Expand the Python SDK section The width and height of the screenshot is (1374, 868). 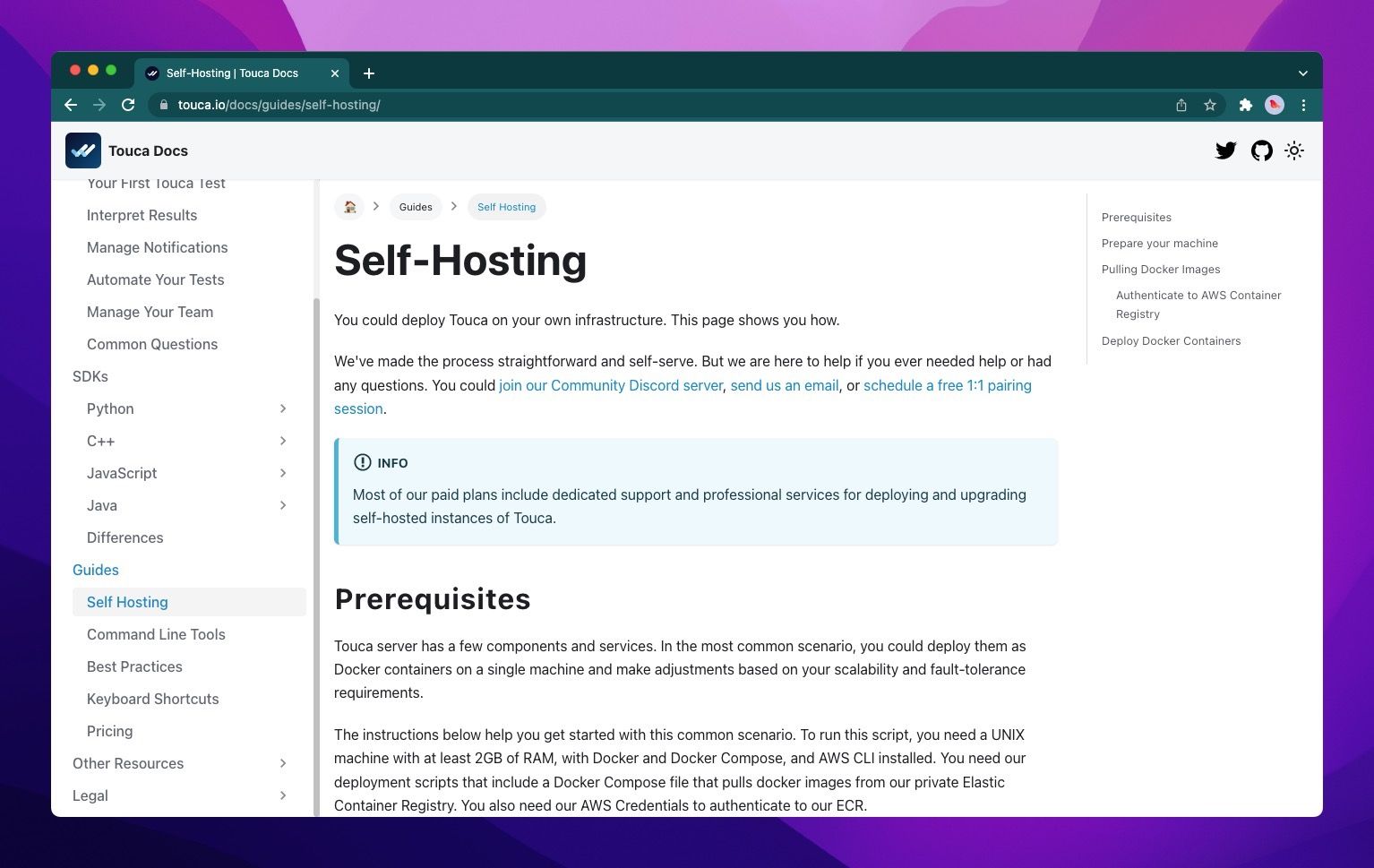pyautogui.click(x=283, y=408)
